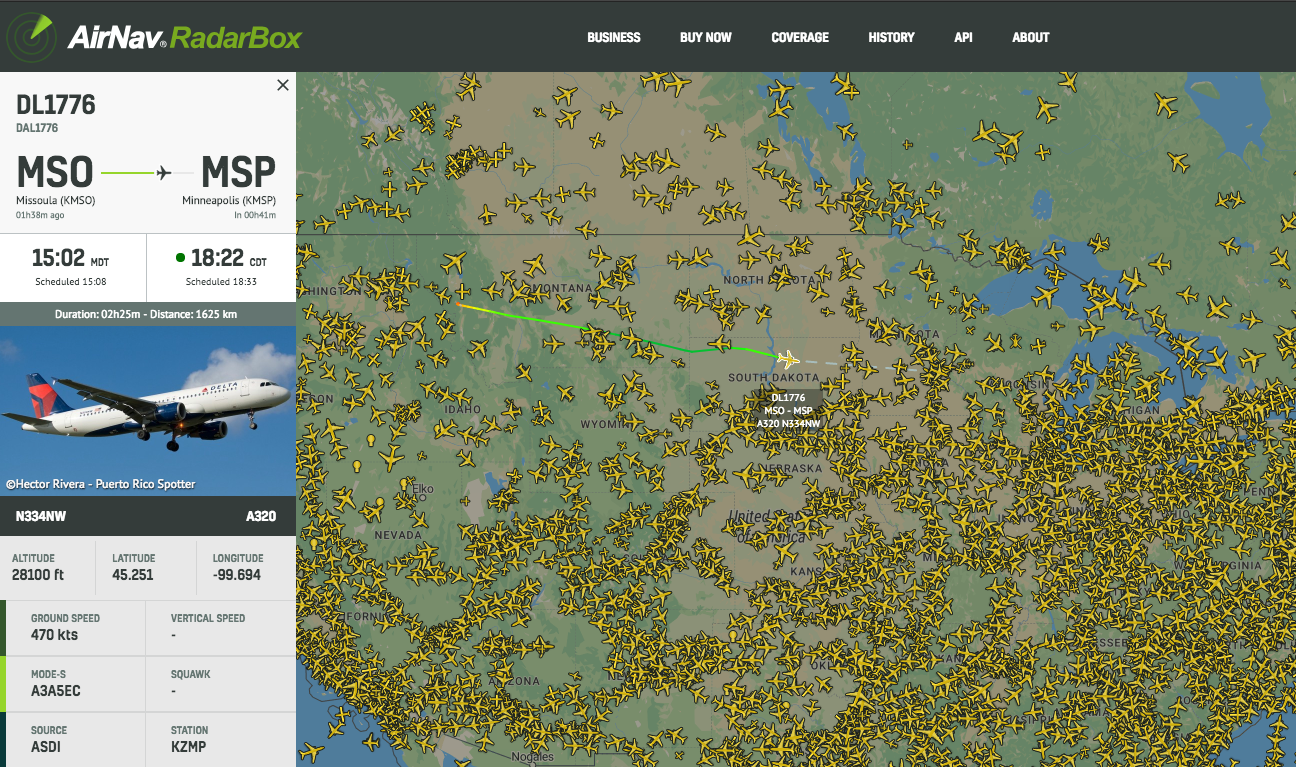
Task: Click the latitude value 45.251
Action: (133, 575)
